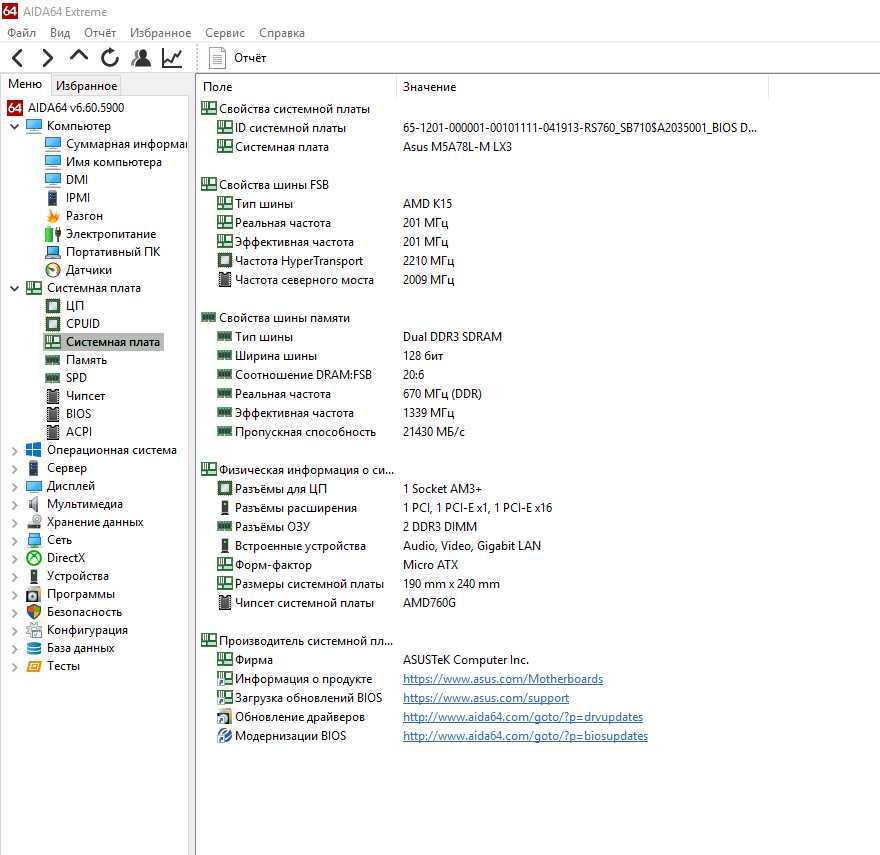Click the Чипсет chip icon

(53, 396)
